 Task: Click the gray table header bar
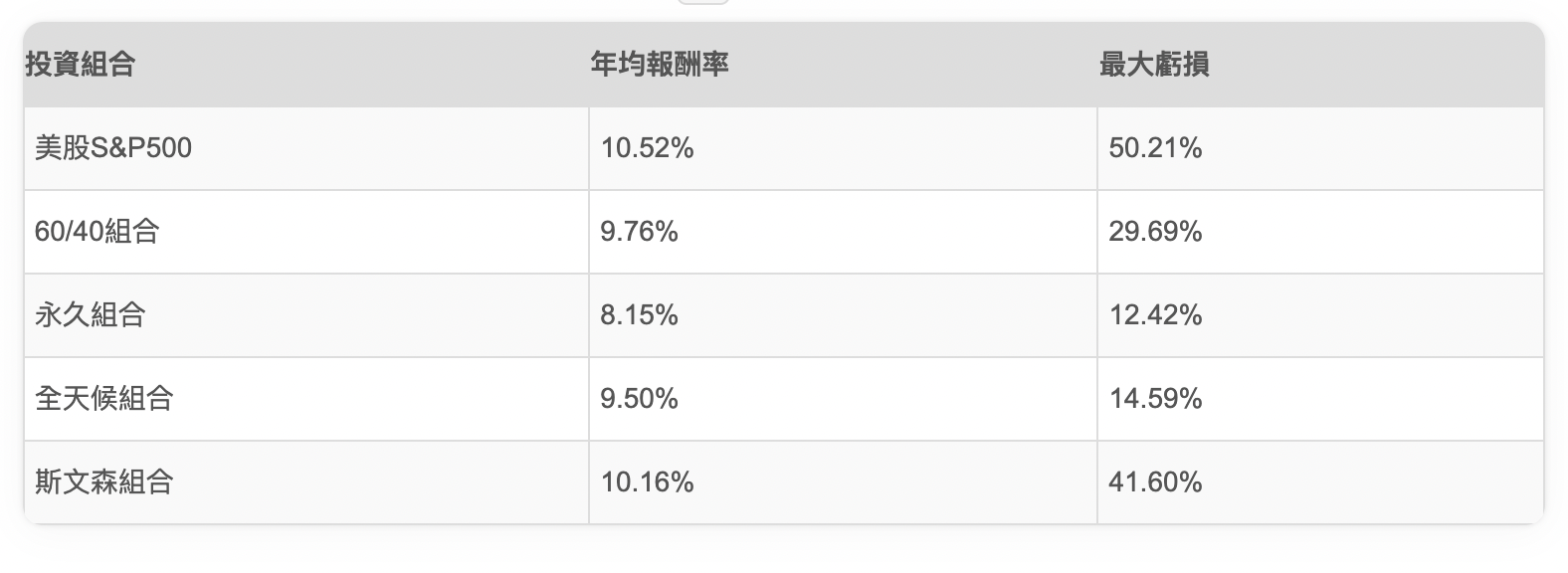point(784,65)
